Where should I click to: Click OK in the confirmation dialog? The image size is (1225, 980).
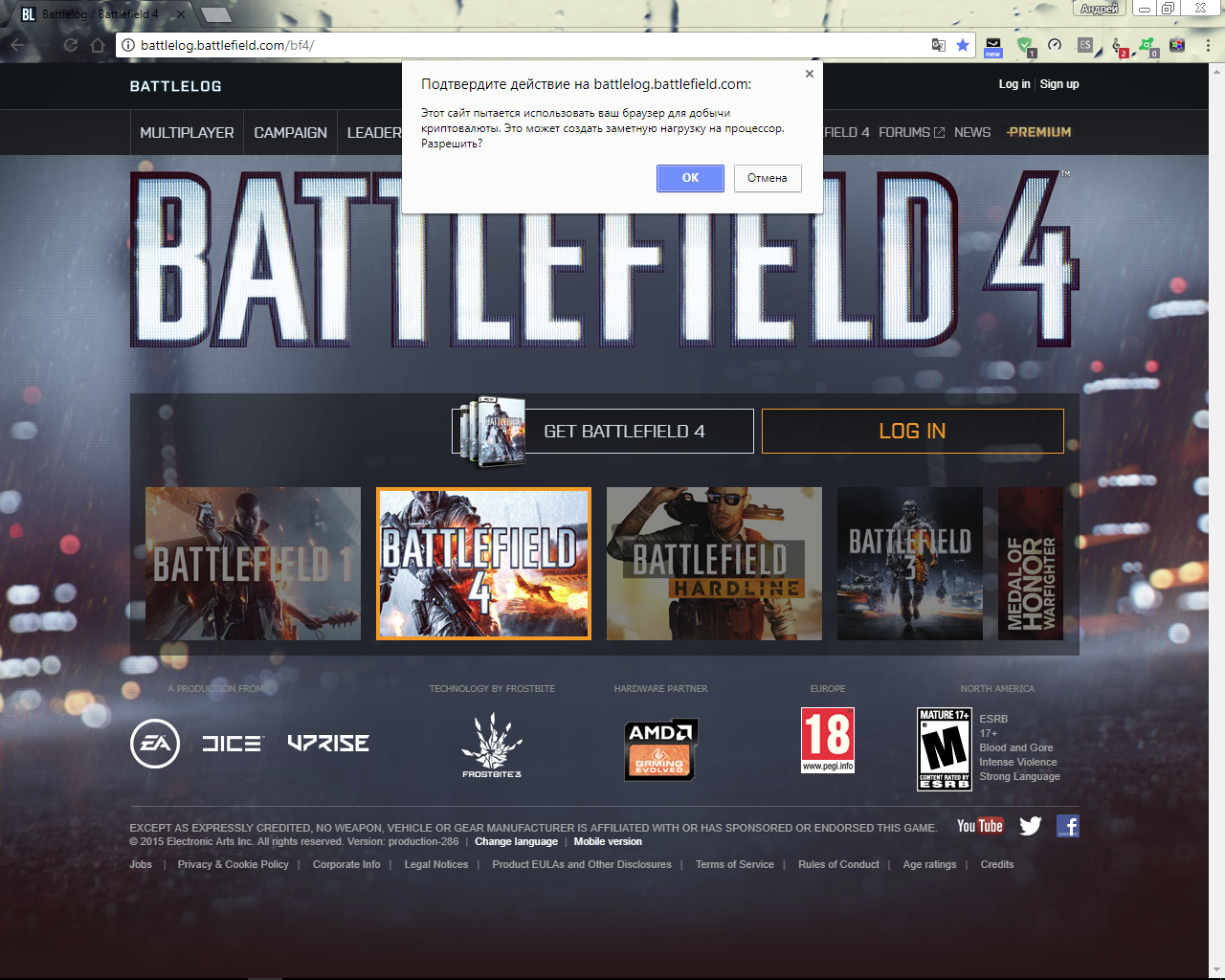690,178
